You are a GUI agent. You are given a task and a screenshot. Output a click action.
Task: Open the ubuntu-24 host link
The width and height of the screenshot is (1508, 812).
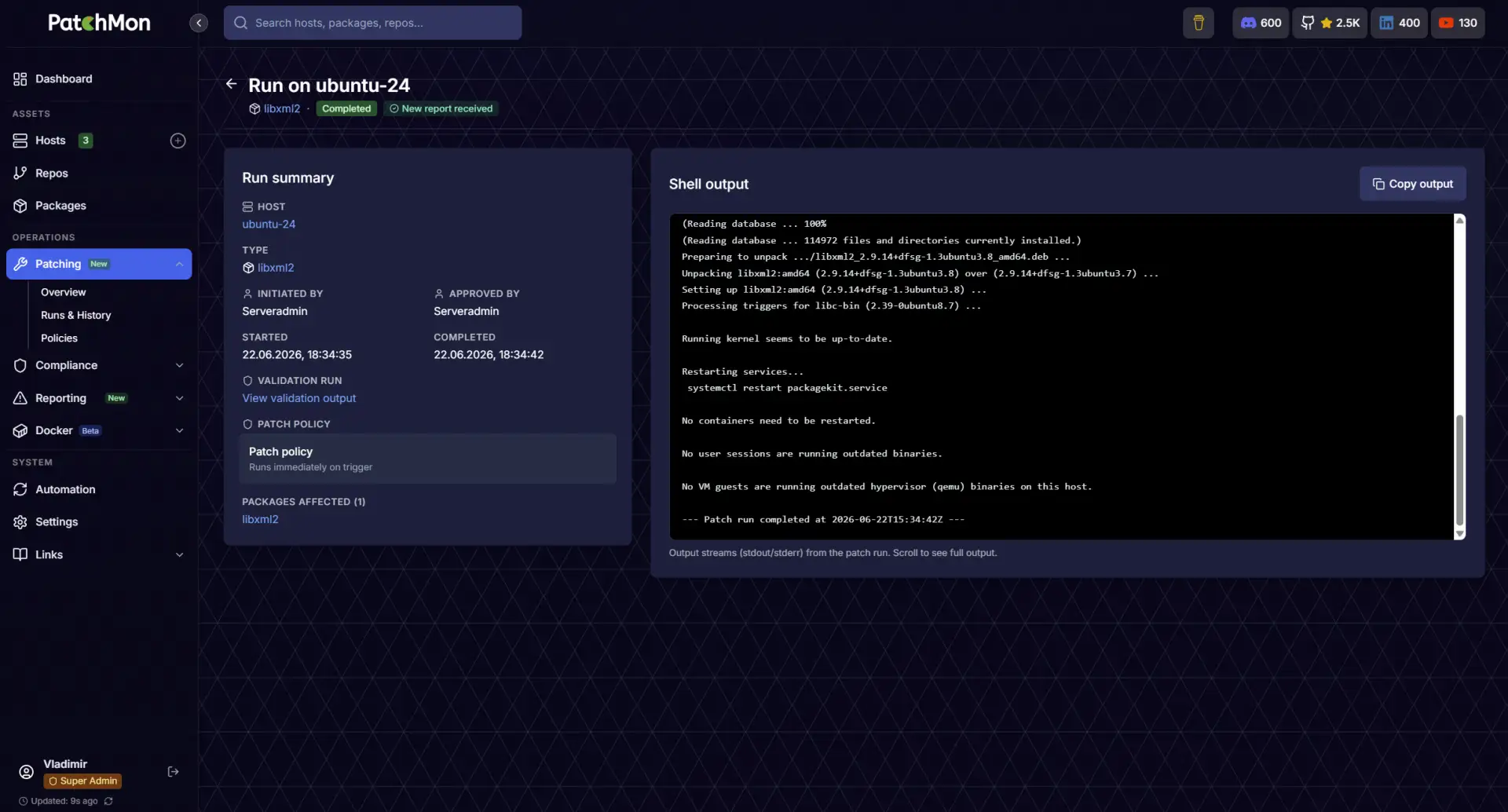coord(269,225)
